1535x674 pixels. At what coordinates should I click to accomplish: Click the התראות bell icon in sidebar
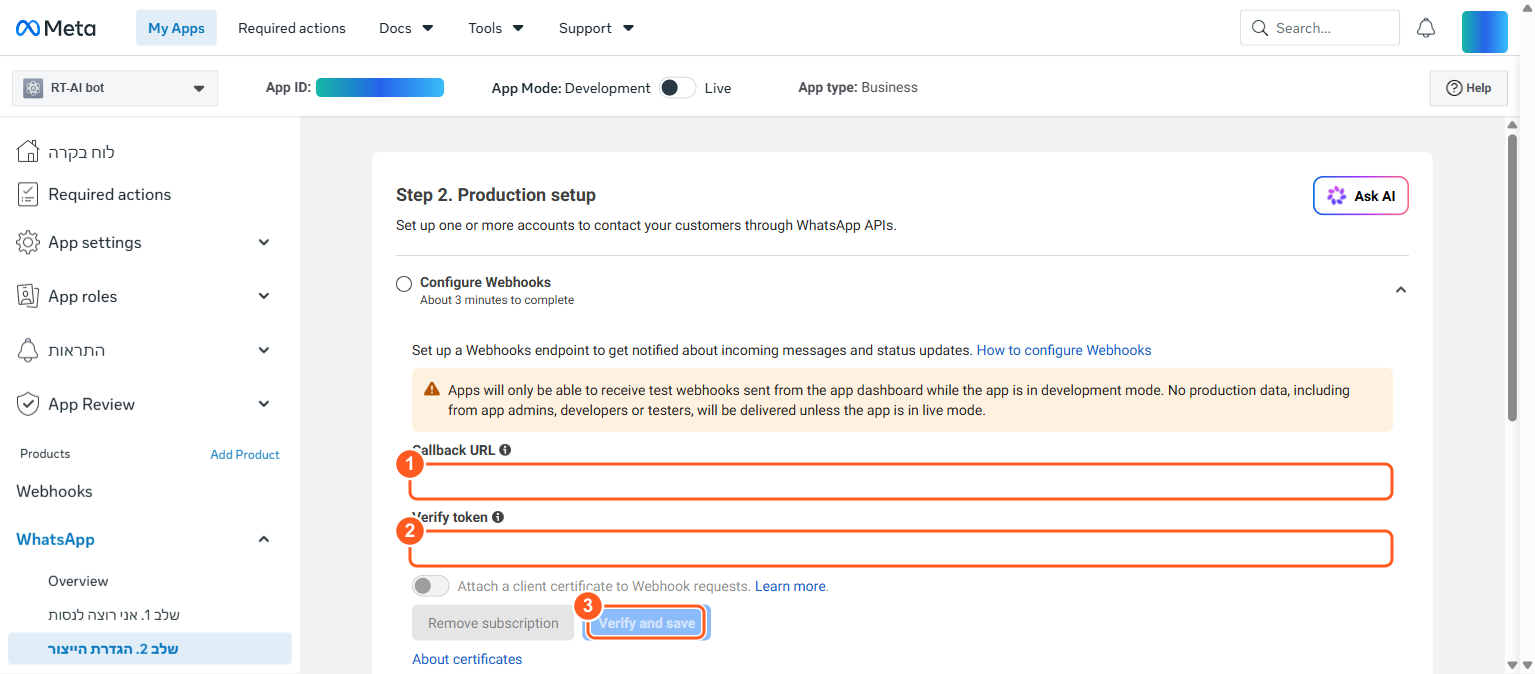click(28, 350)
